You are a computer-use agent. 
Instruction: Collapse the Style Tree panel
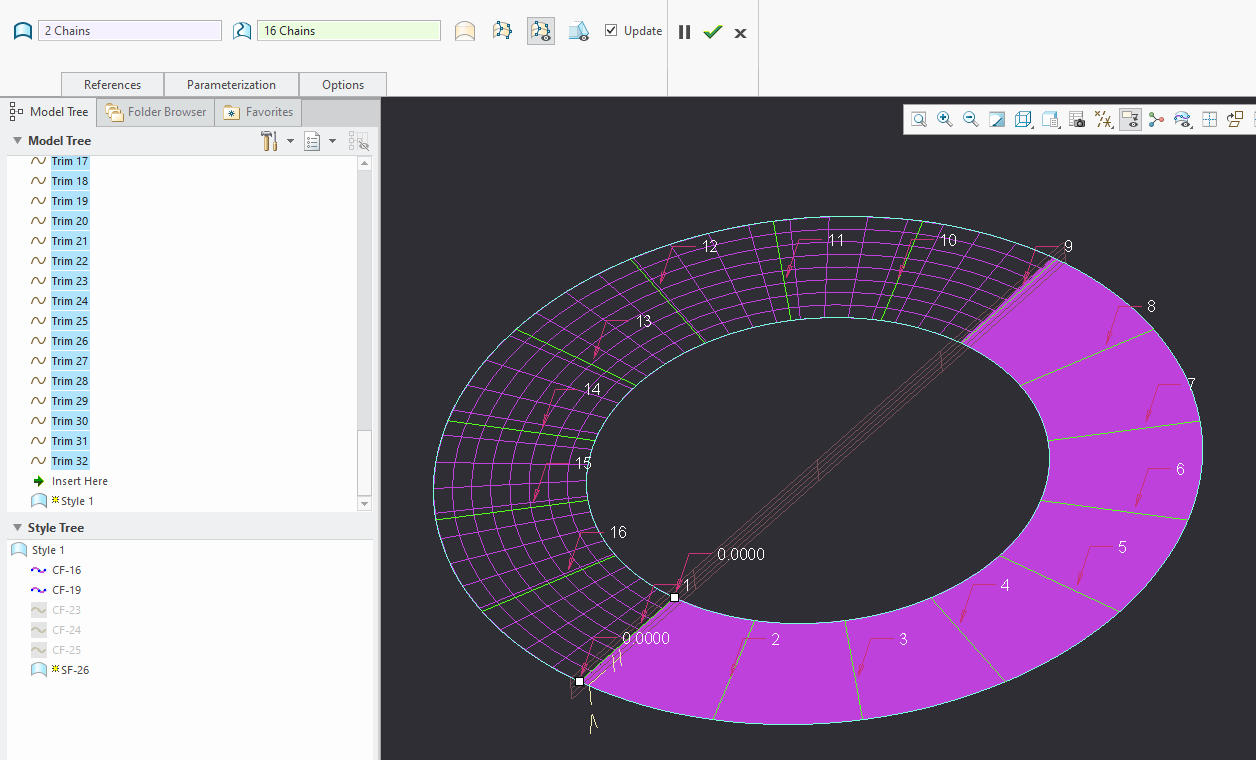(x=17, y=527)
